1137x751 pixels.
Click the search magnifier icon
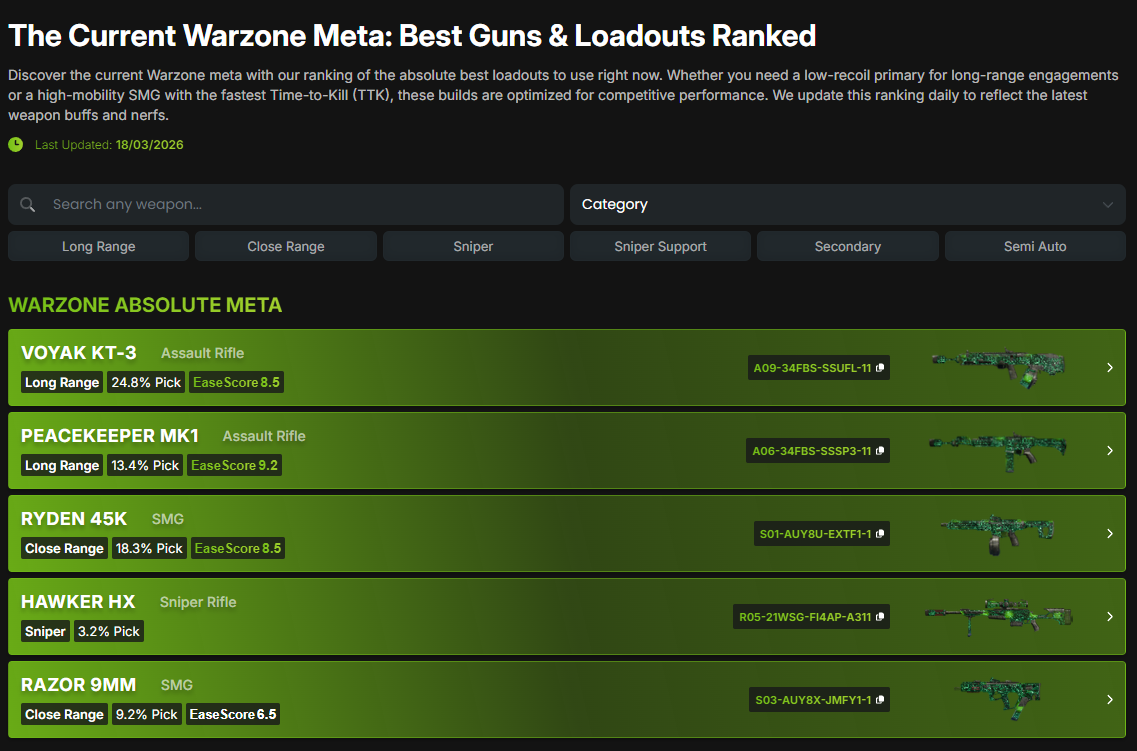point(28,205)
